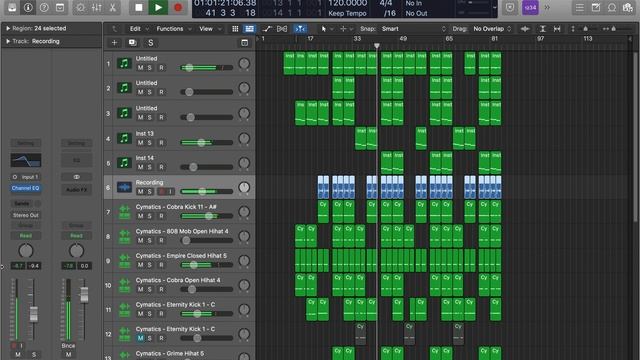Image resolution: width=640 pixels, height=360 pixels.
Task: Toggle vertical auto zoom icon
Action: click(x=542, y=29)
